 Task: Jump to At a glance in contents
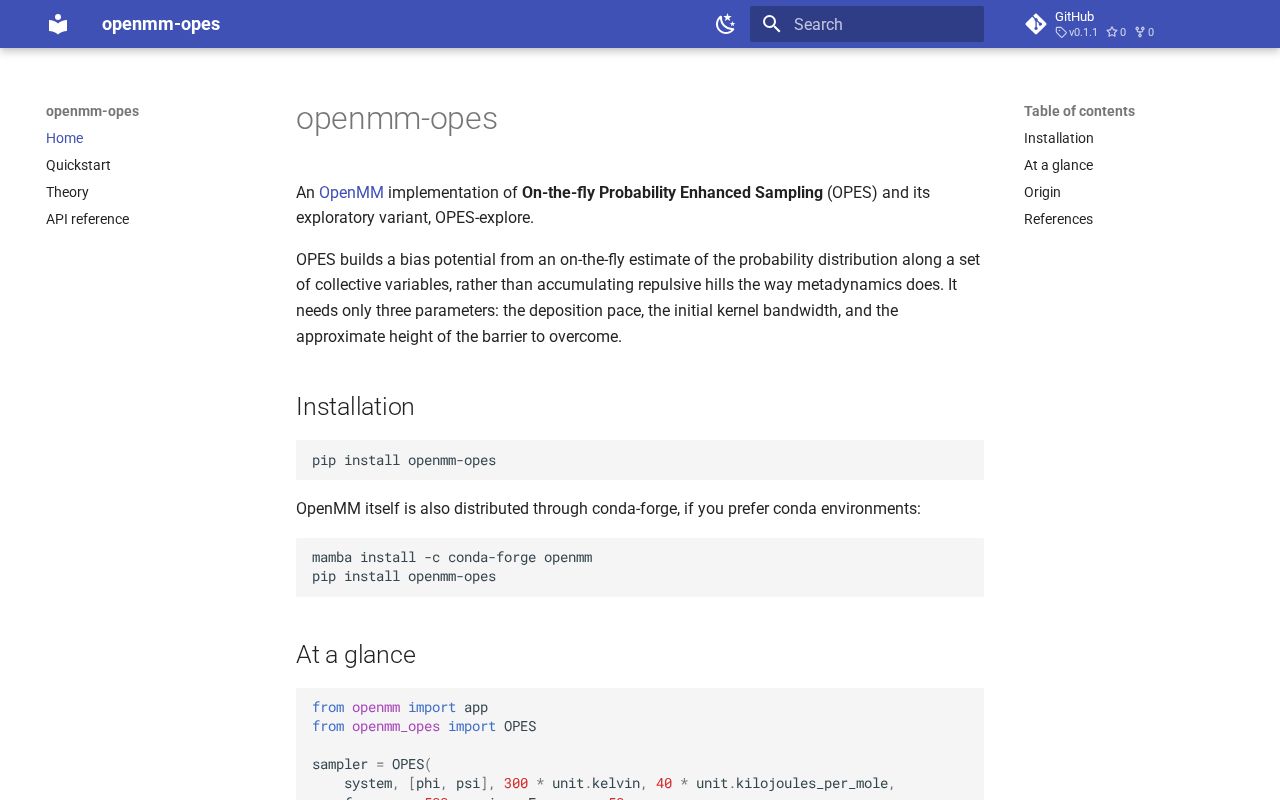point(1058,165)
